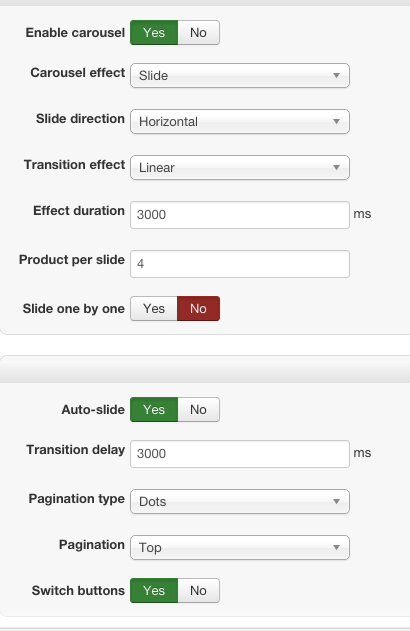Click the Product per slide field

click(240, 264)
